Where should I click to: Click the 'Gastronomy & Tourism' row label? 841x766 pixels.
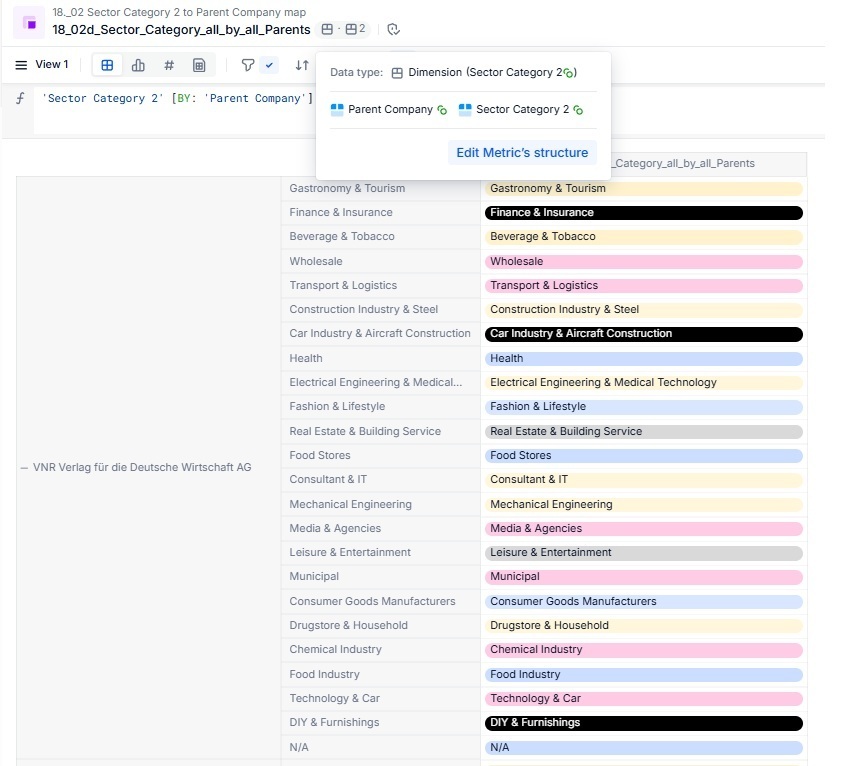click(347, 188)
